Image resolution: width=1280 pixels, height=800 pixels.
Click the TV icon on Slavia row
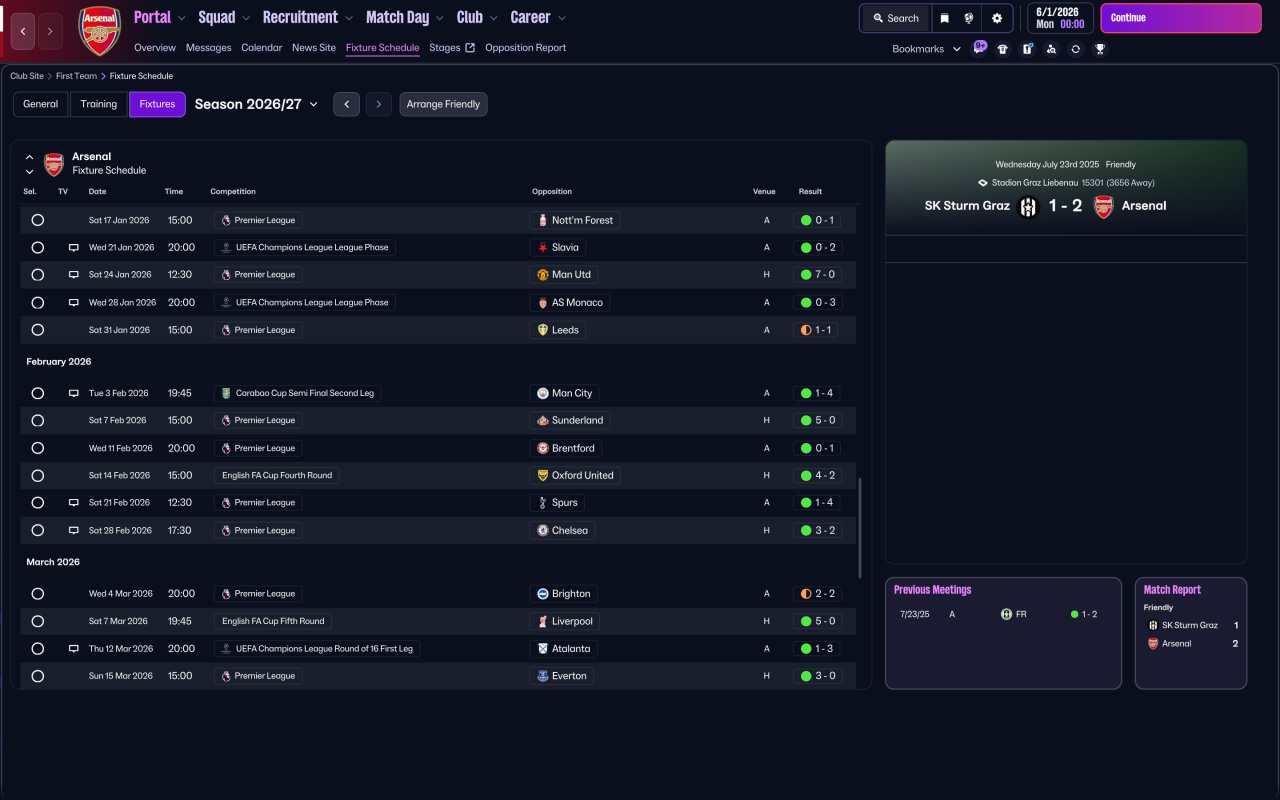73,247
